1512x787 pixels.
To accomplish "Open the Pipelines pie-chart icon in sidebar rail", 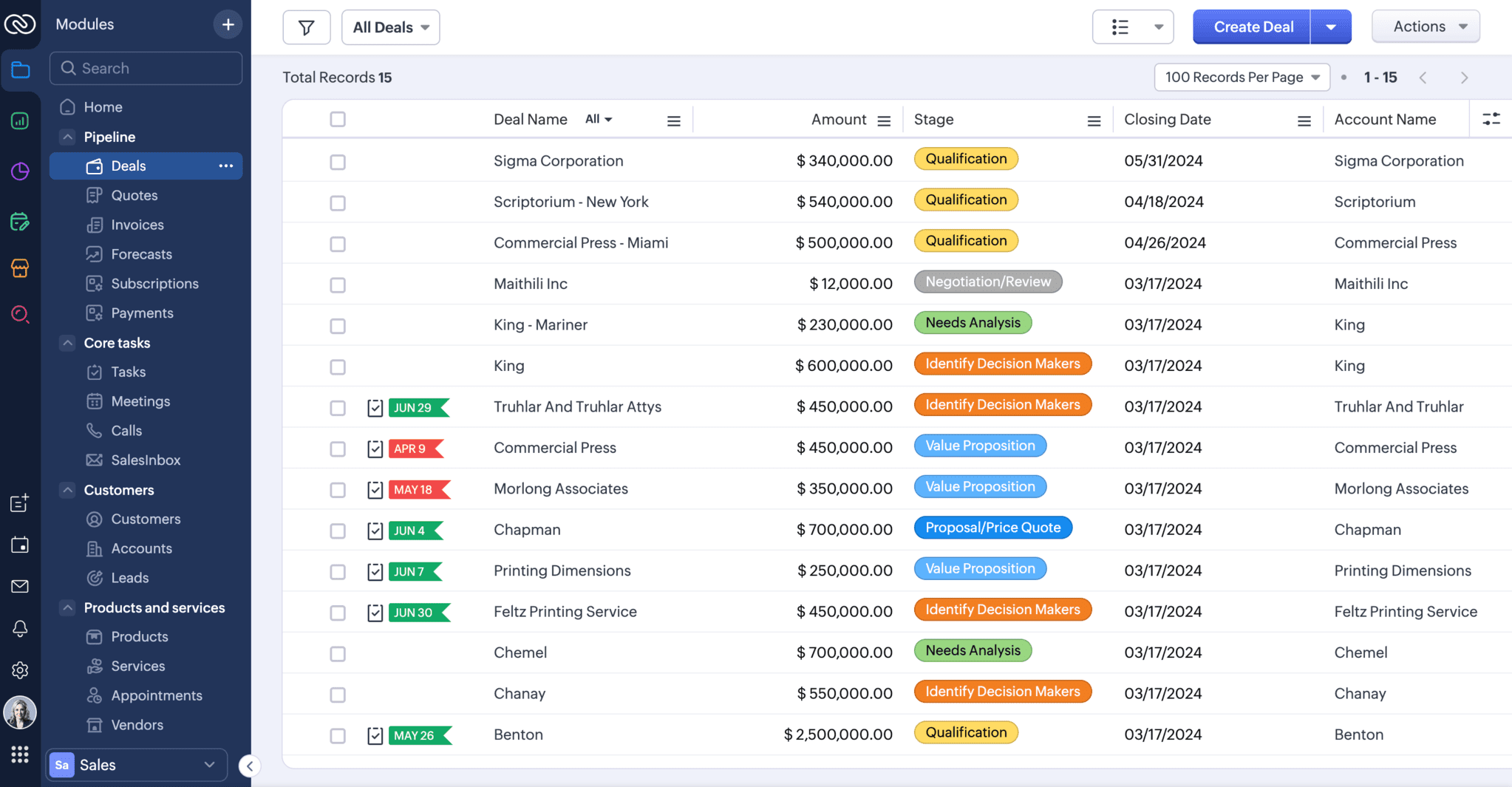I will pyautogui.click(x=20, y=171).
